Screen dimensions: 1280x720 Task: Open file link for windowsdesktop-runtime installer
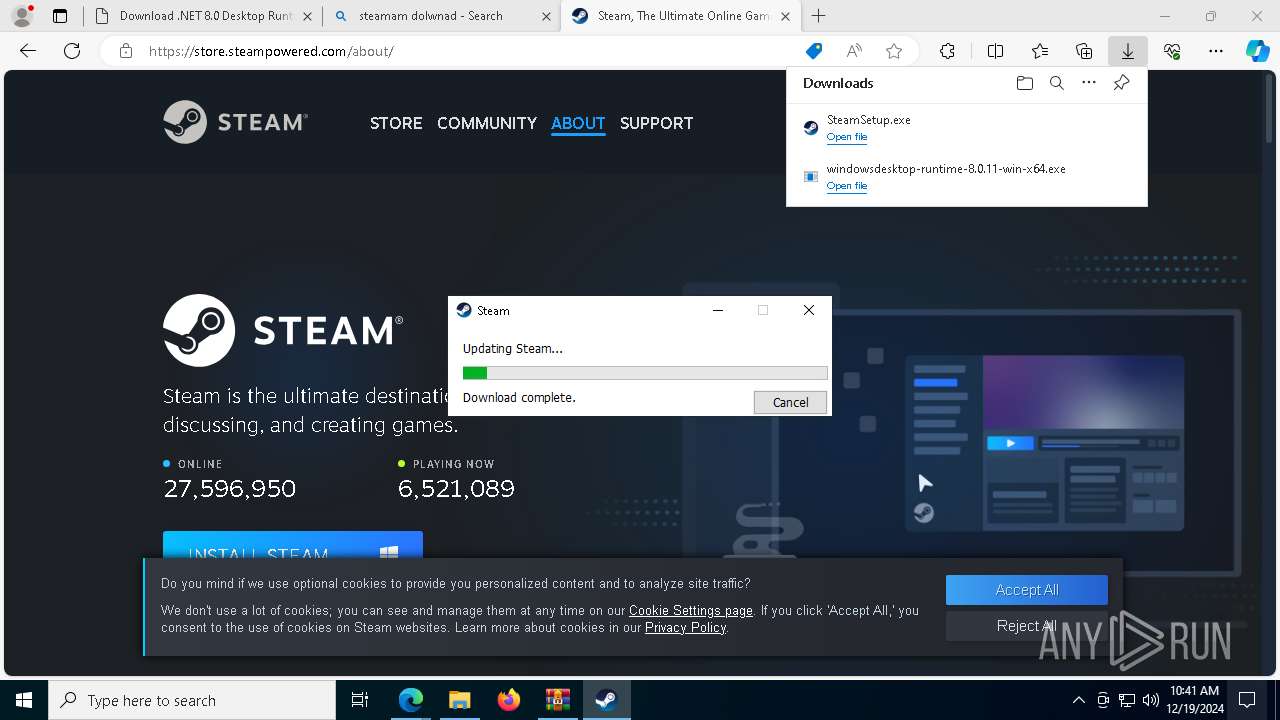click(847, 186)
